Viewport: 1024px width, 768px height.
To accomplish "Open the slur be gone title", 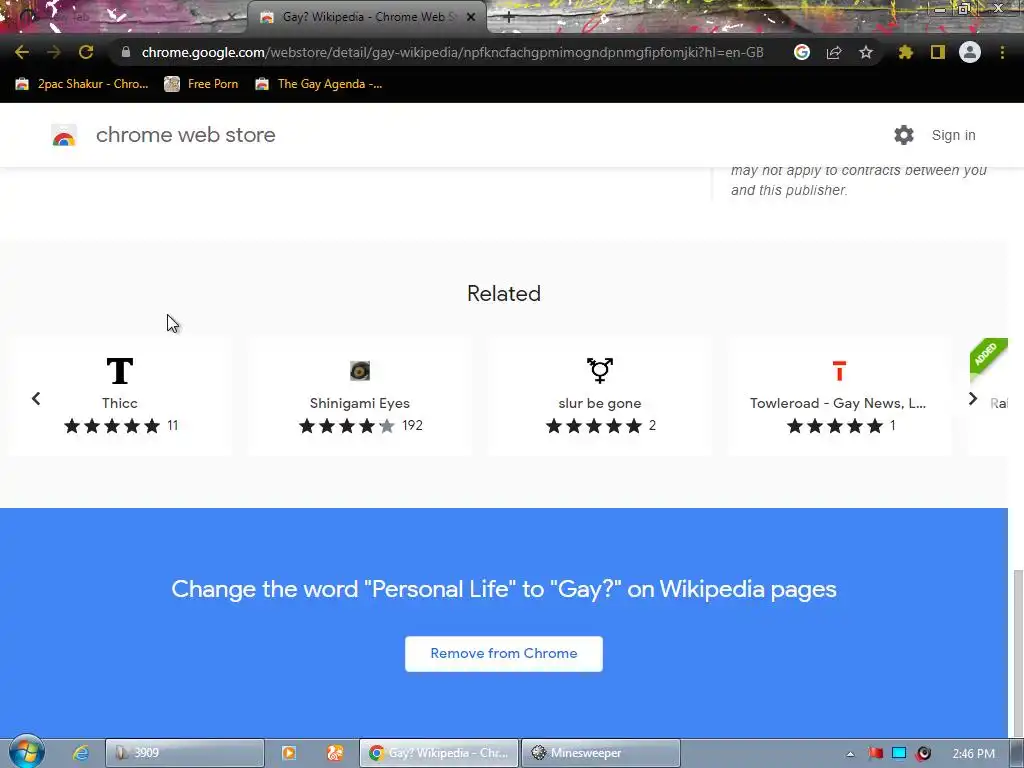I will click(600, 403).
